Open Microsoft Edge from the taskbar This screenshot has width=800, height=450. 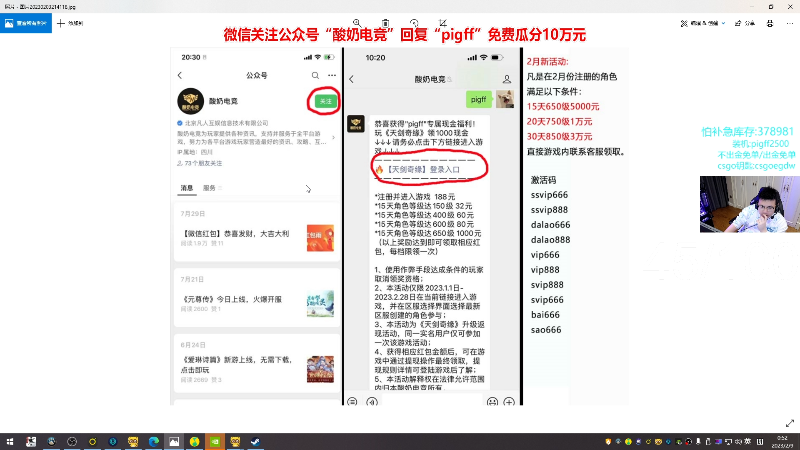pyautogui.click(x=154, y=441)
